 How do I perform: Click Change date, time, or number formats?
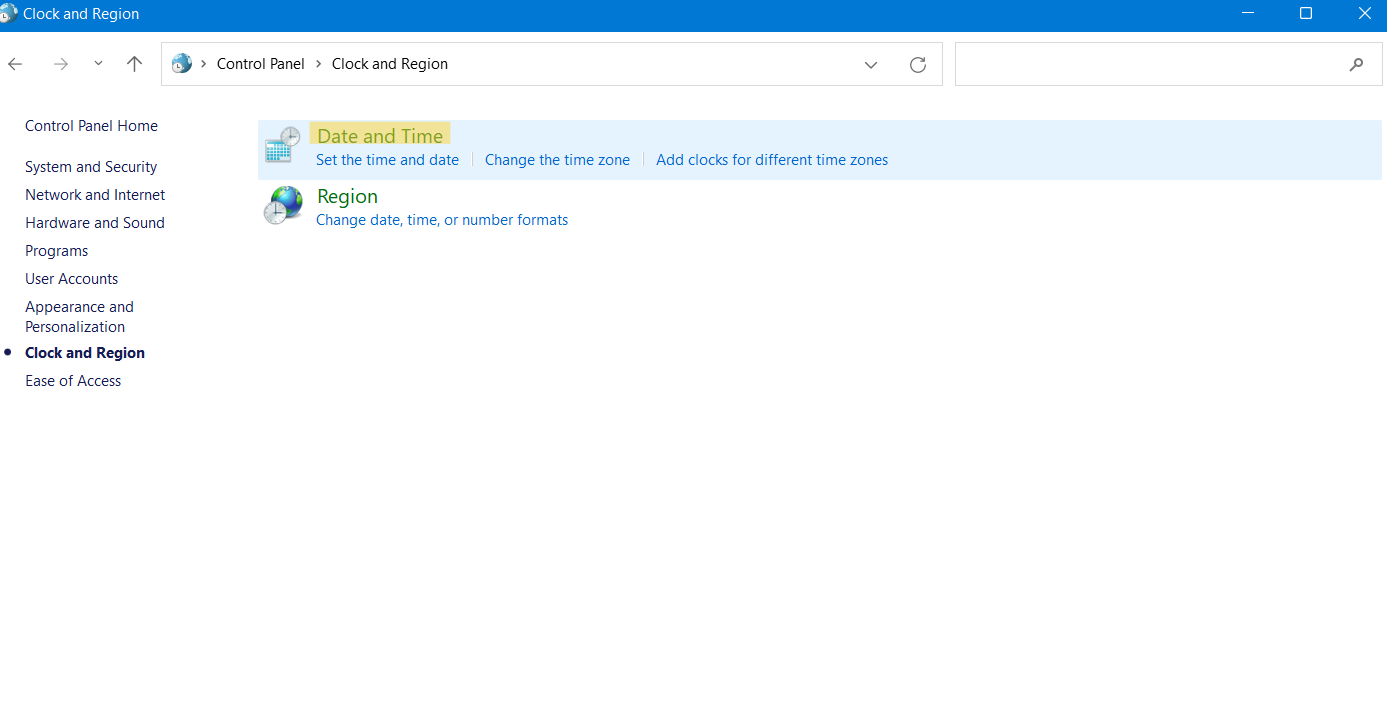point(441,220)
